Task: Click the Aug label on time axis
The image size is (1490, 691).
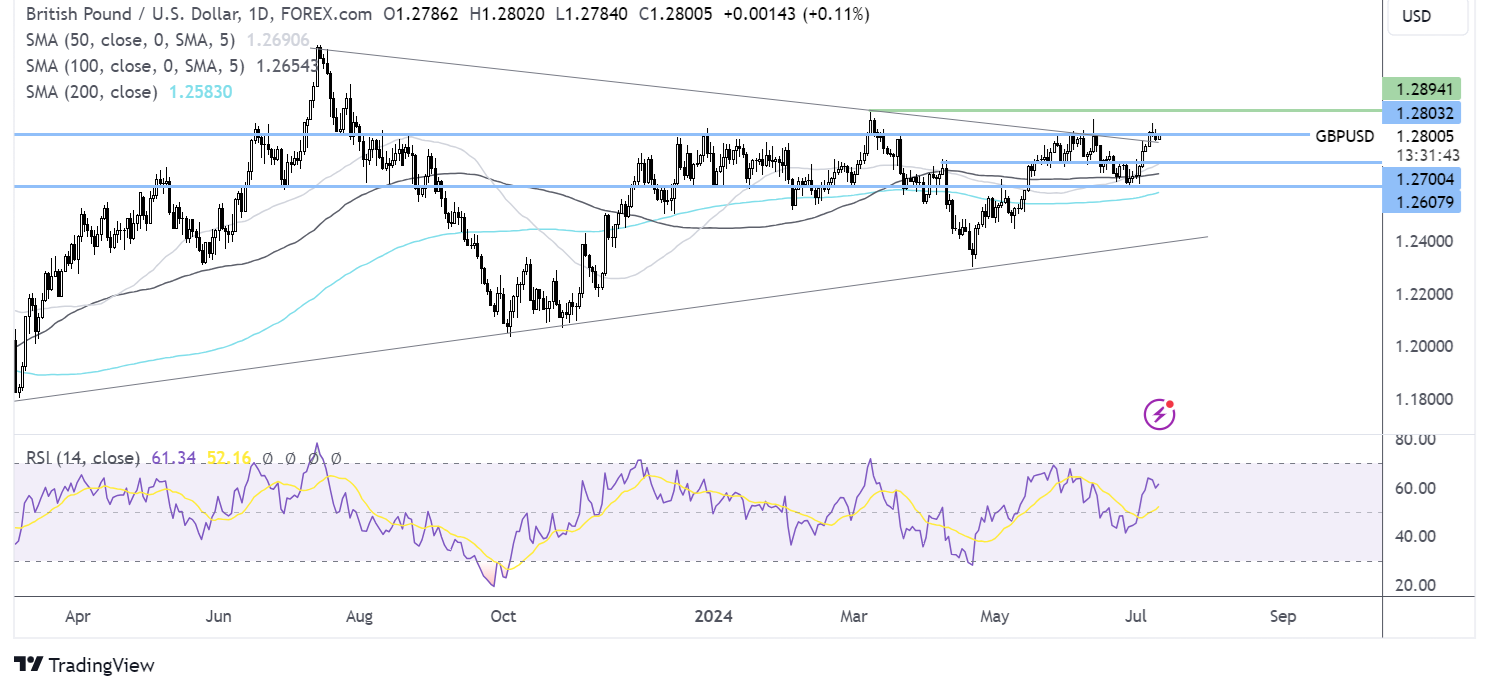Action: [x=359, y=617]
